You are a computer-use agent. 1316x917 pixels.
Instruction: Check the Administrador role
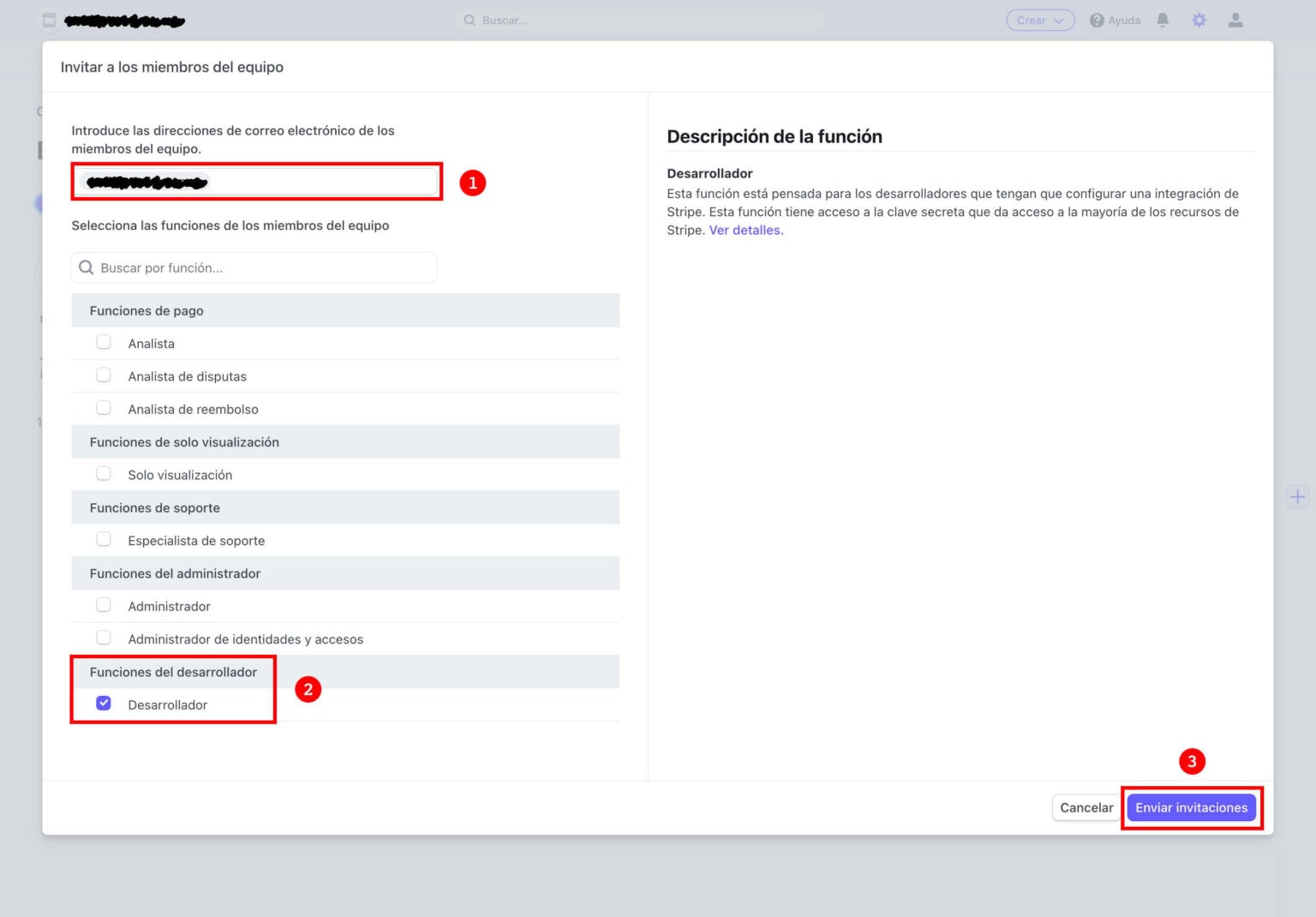(104, 604)
